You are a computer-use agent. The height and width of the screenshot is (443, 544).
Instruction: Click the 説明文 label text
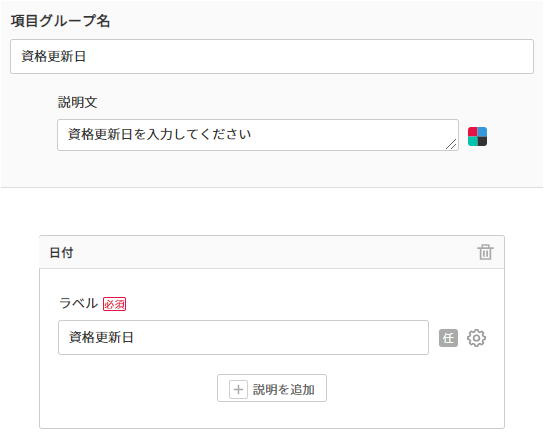[77, 102]
